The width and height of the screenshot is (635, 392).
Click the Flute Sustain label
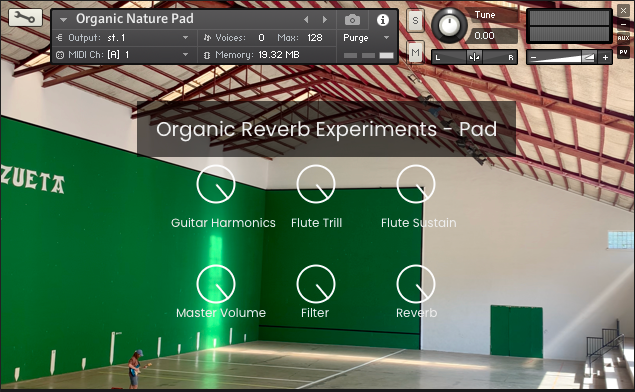[418, 223]
